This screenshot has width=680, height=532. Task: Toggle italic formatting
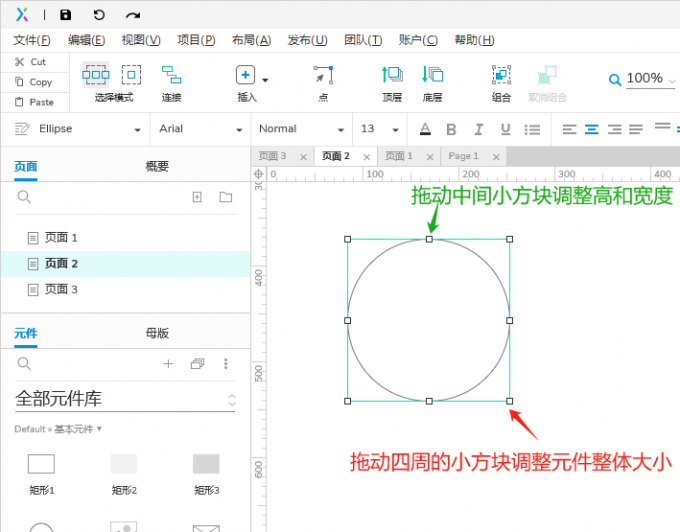[x=478, y=129]
